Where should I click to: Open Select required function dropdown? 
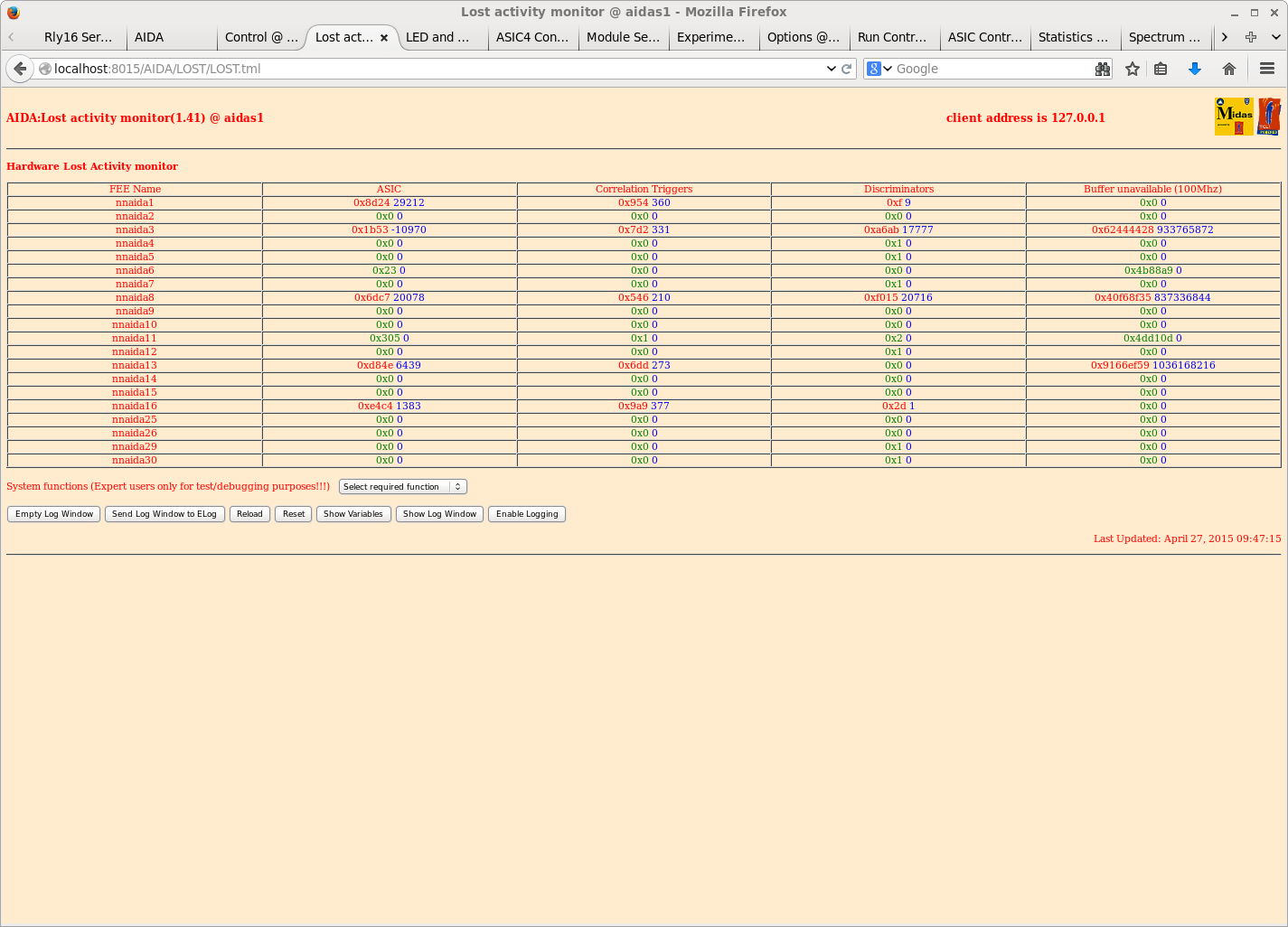coord(402,487)
